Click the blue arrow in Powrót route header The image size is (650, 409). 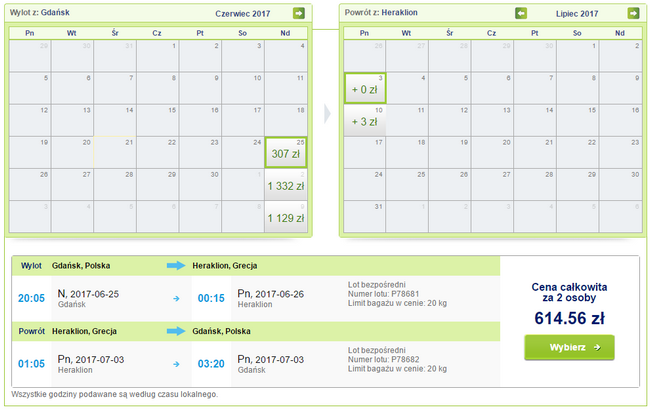(x=176, y=331)
